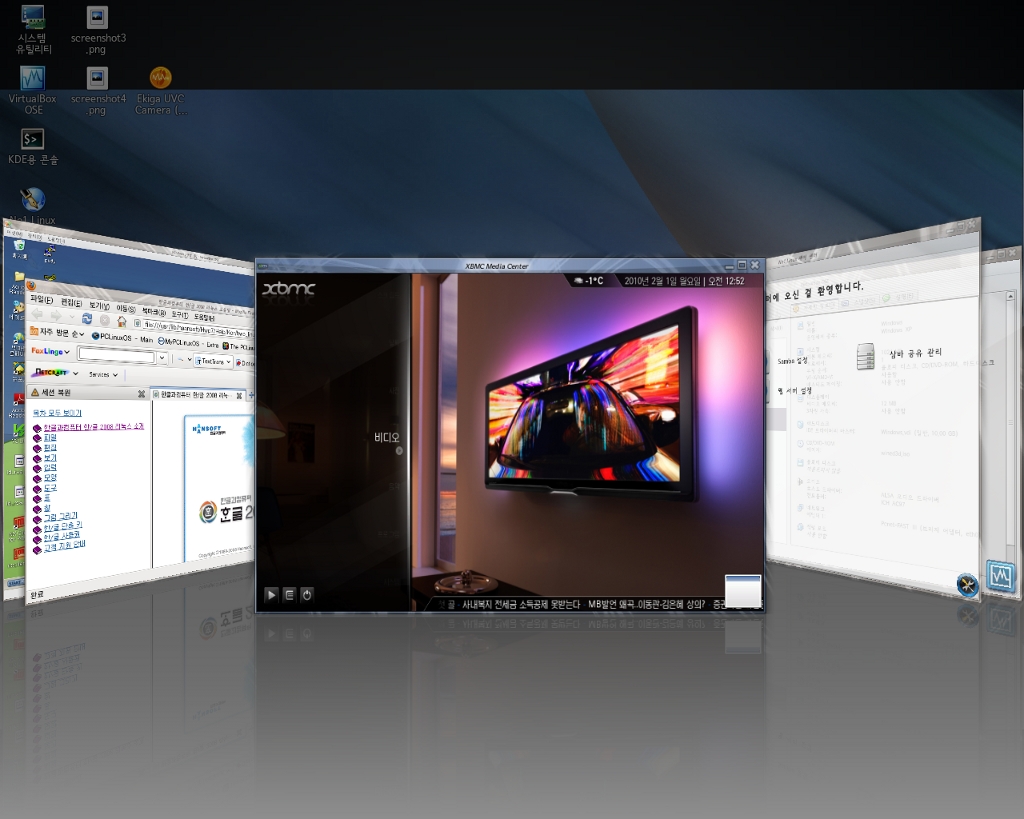Screen dimensions: 1024x819
Task: Click the 목차 모두 보이기 link
Action: [x=57, y=413]
